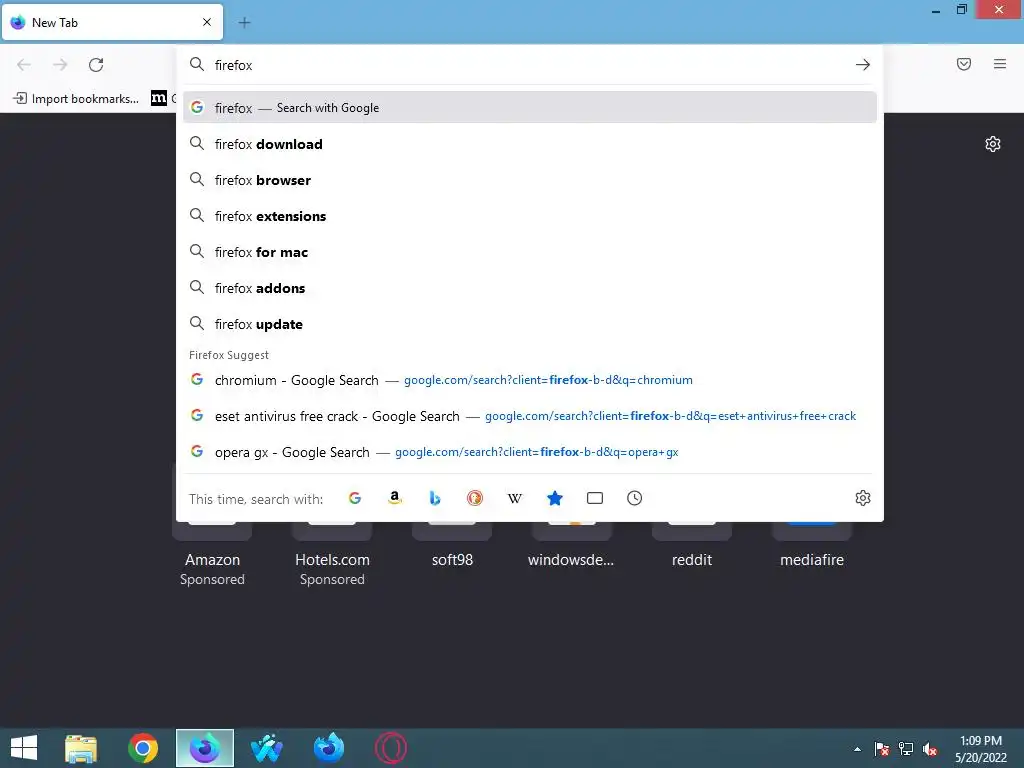Search this time with DuckDuckGo icon
This screenshot has width=1024, height=768.
475,498
